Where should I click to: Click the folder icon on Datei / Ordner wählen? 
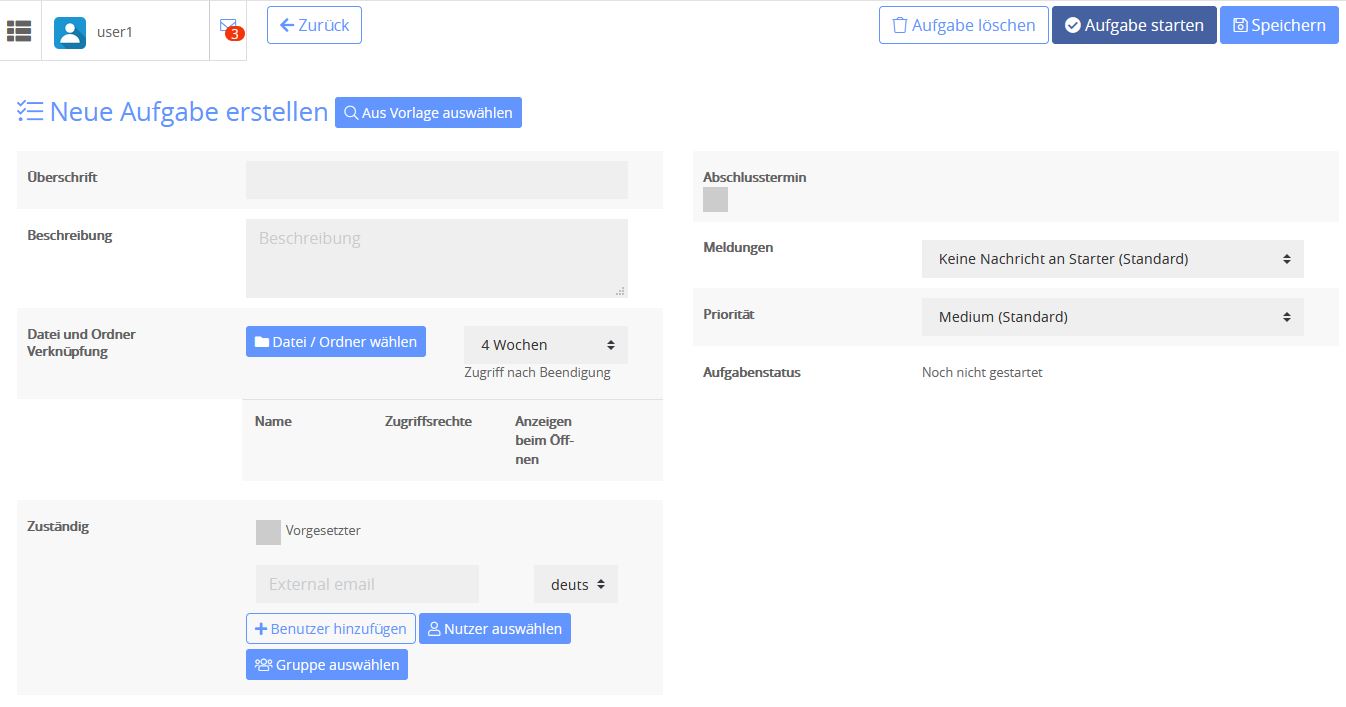click(x=261, y=341)
